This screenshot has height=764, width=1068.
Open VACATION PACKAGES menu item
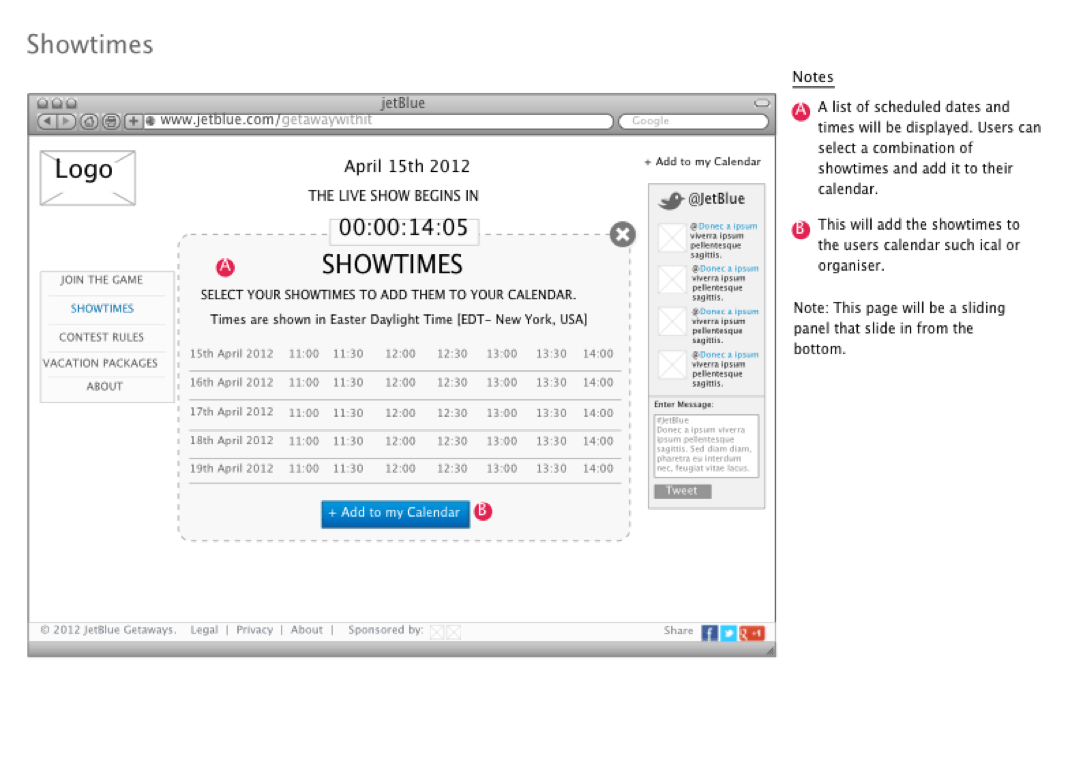click(100, 363)
